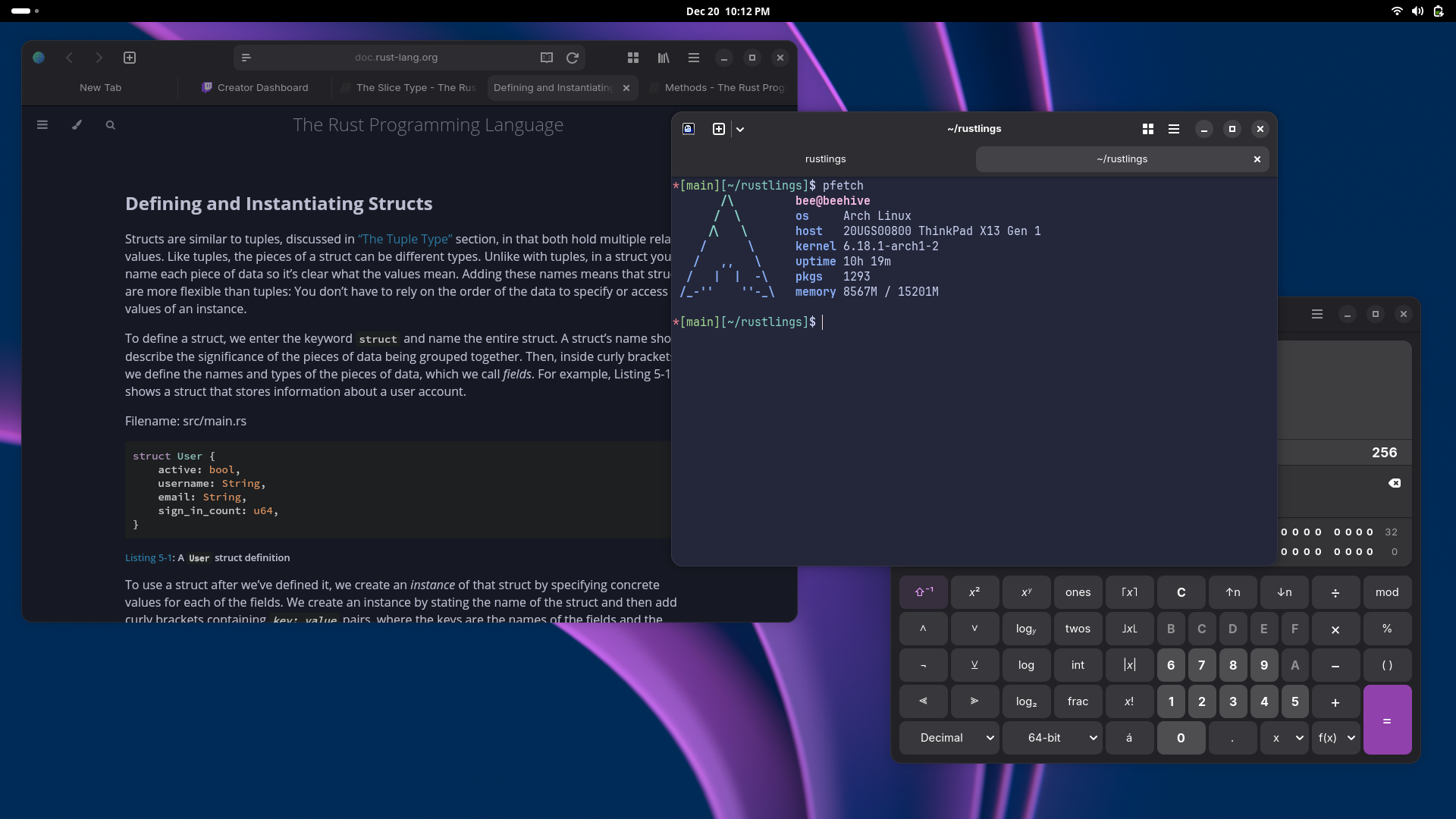The image size is (1456, 819).
Task: Open the browser library bookmarks icon
Action: [x=664, y=58]
